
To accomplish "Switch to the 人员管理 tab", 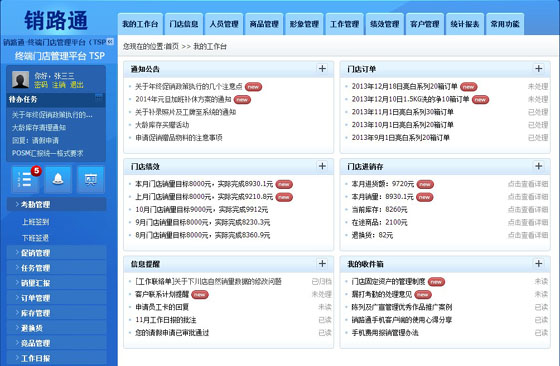I will click(224, 24).
